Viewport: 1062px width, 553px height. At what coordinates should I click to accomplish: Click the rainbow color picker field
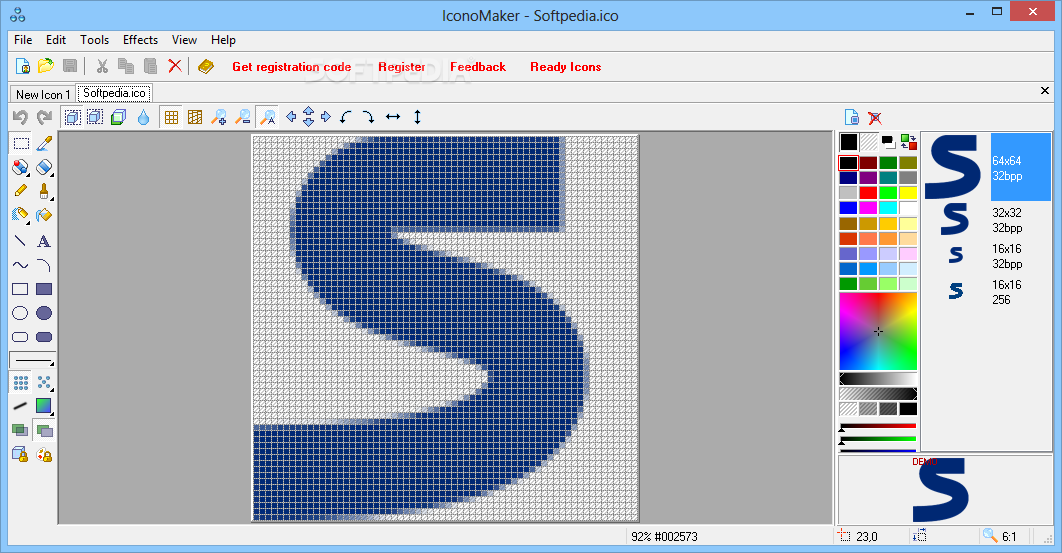878,331
